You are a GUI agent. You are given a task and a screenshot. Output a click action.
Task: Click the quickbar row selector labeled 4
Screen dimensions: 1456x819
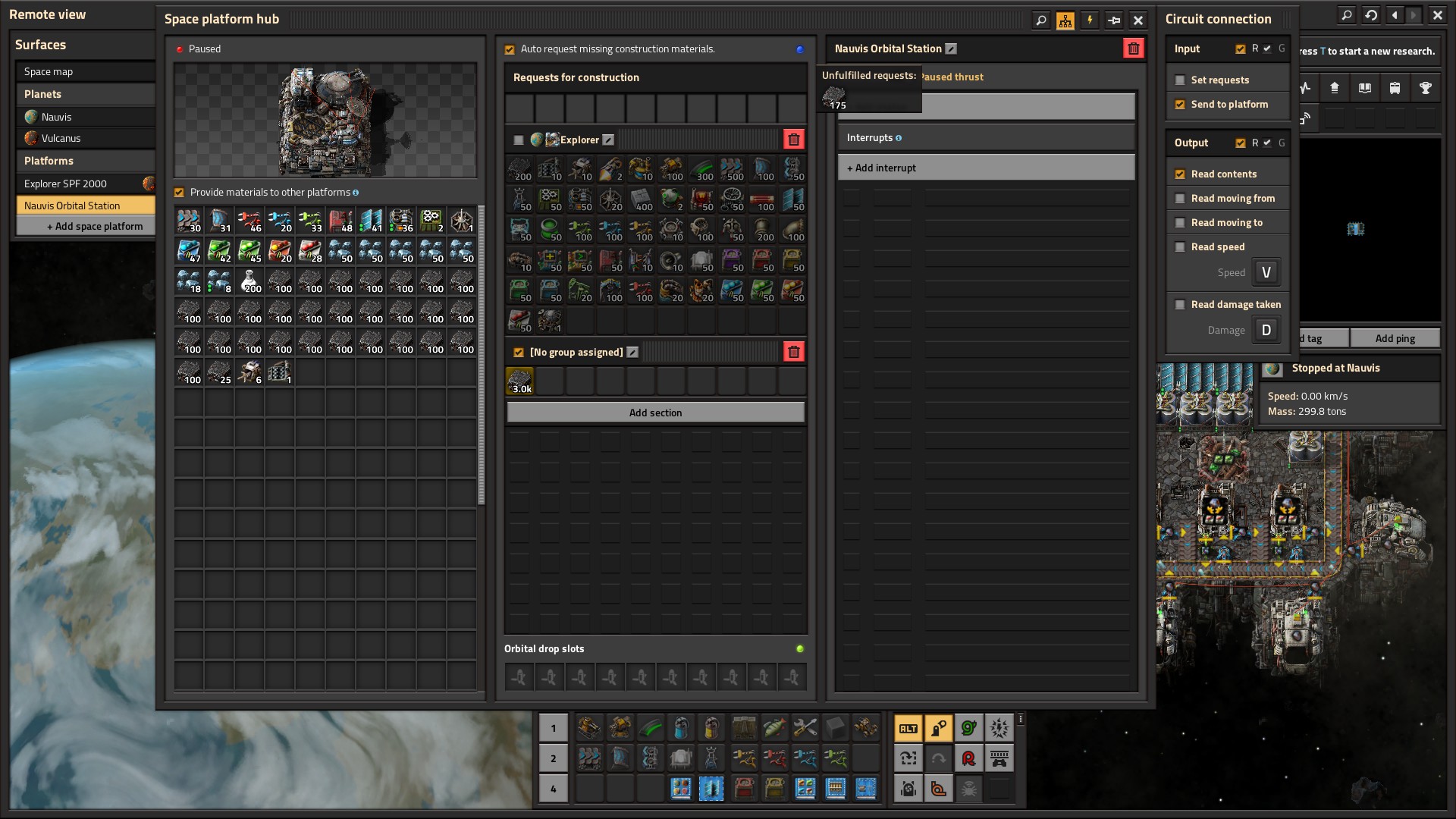tap(553, 789)
